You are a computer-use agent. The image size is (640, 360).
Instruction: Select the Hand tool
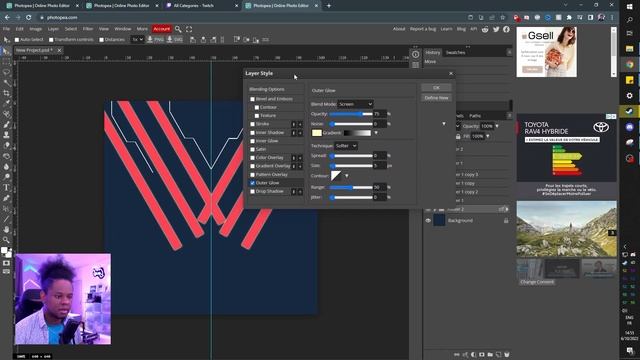click(6, 229)
